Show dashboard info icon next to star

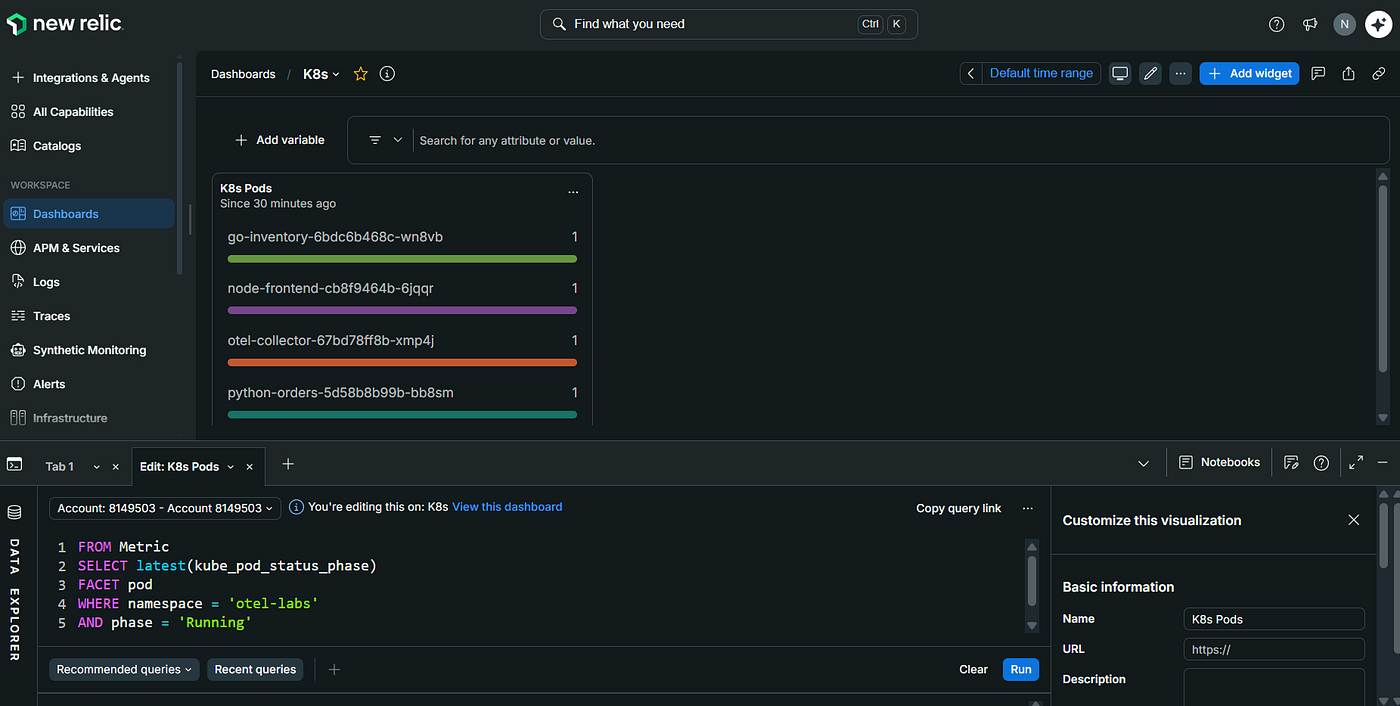point(387,74)
